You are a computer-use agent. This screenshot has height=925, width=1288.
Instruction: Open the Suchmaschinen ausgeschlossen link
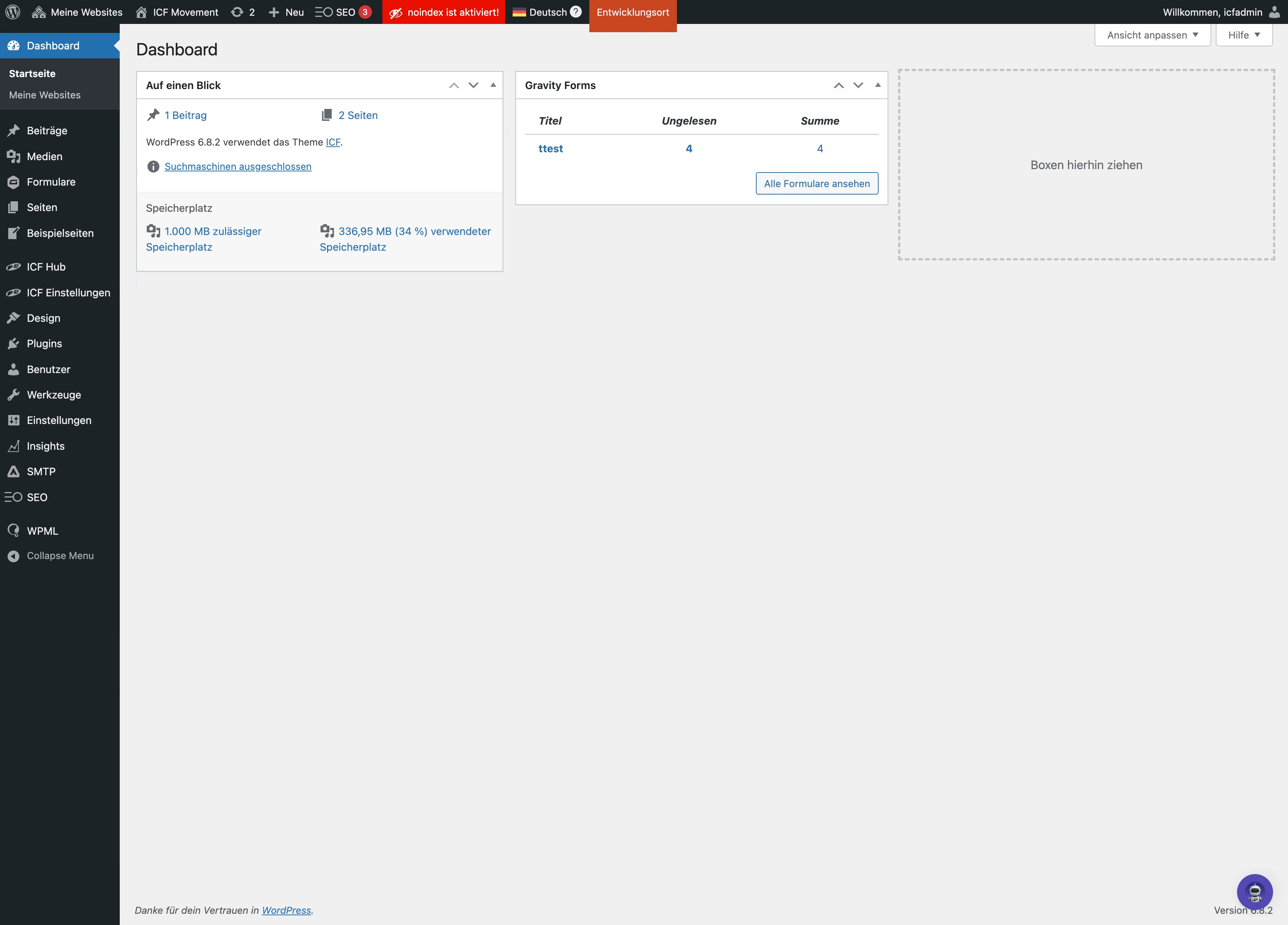[237, 167]
